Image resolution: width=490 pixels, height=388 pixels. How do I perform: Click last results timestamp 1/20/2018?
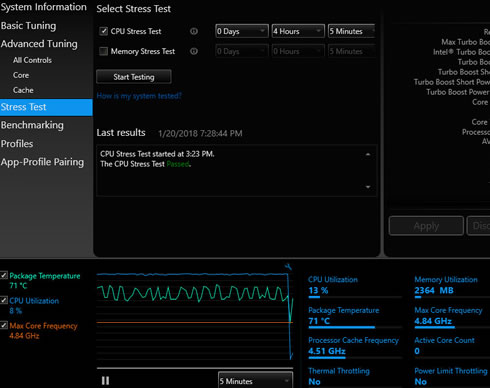click(x=200, y=134)
